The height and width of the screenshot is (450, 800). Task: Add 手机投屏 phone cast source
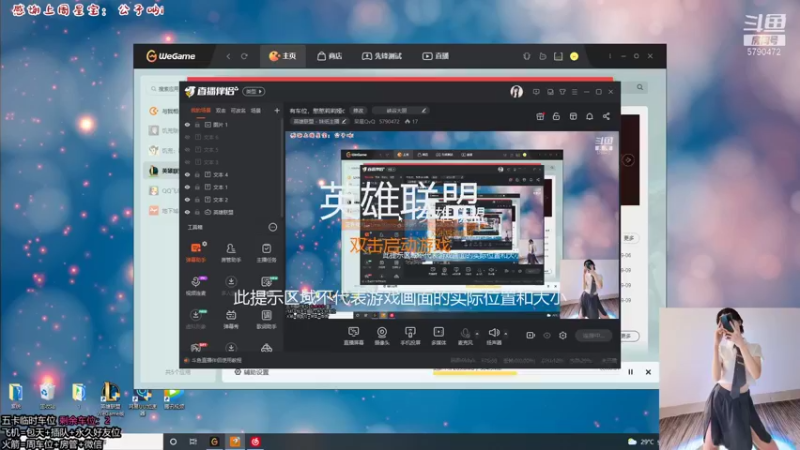tap(410, 336)
